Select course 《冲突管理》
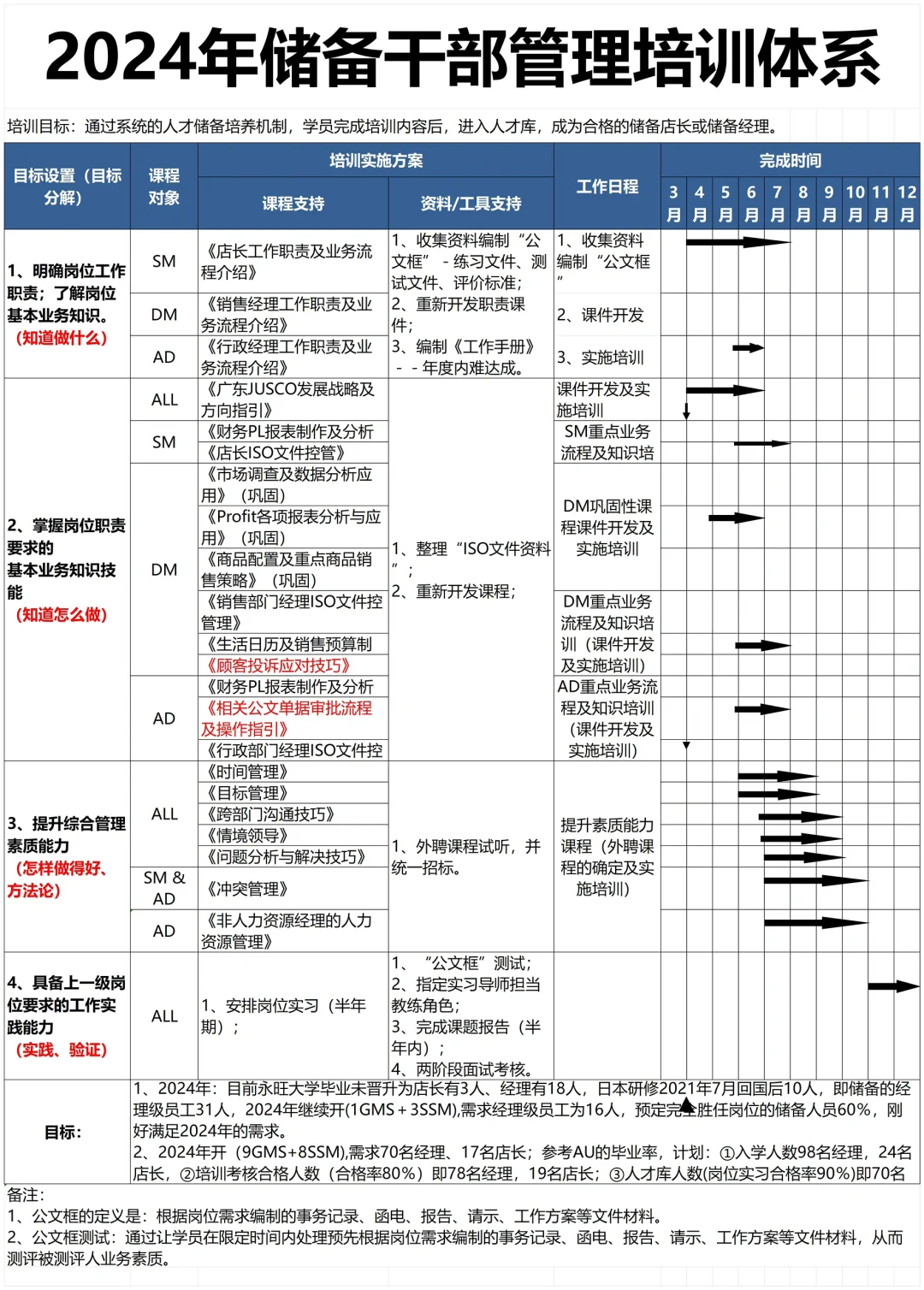Image resolution: width=924 pixels, height=1290 pixels. 293,889
